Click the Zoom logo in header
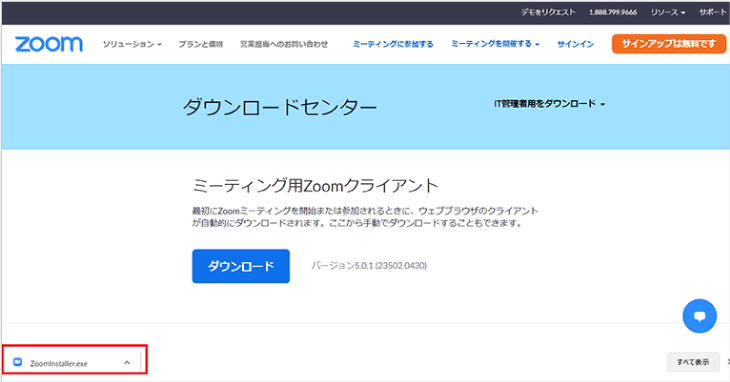This screenshot has width=730, height=382. [49, 44]
